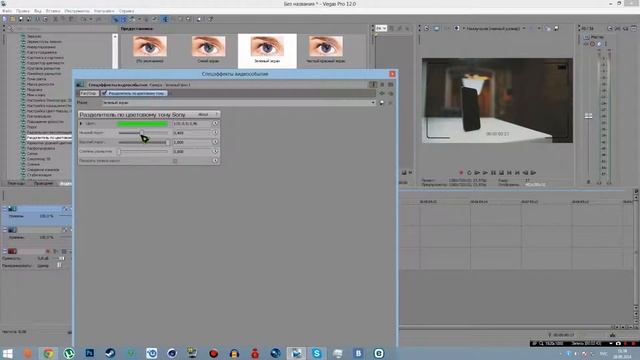Toggle the show mask only checkbox
Screen dimensions: 640x360
tap(175, 161)
